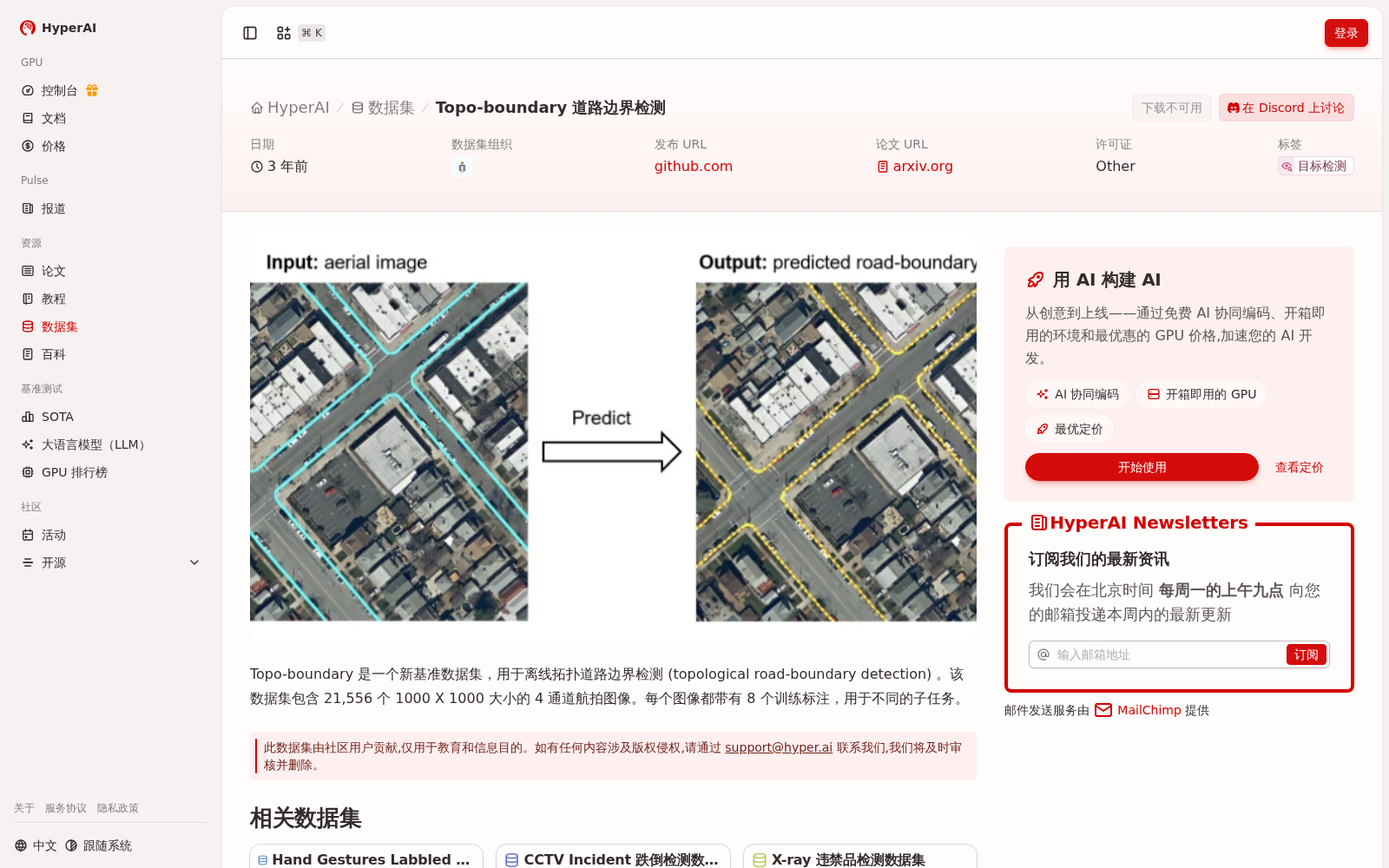
Task: Click the 关于 footer link
Action: (x=24, y=808)
